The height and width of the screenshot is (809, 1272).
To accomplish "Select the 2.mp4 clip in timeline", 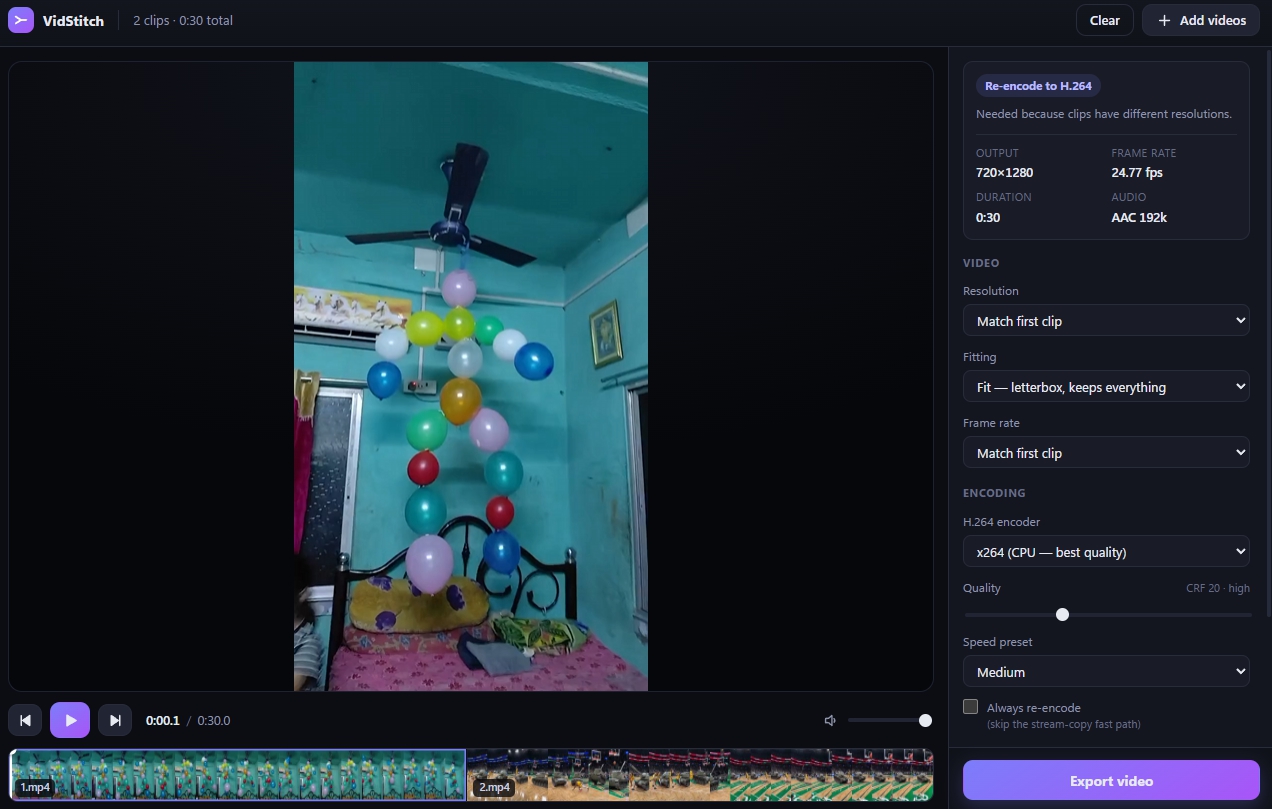I will coord(700,775).
